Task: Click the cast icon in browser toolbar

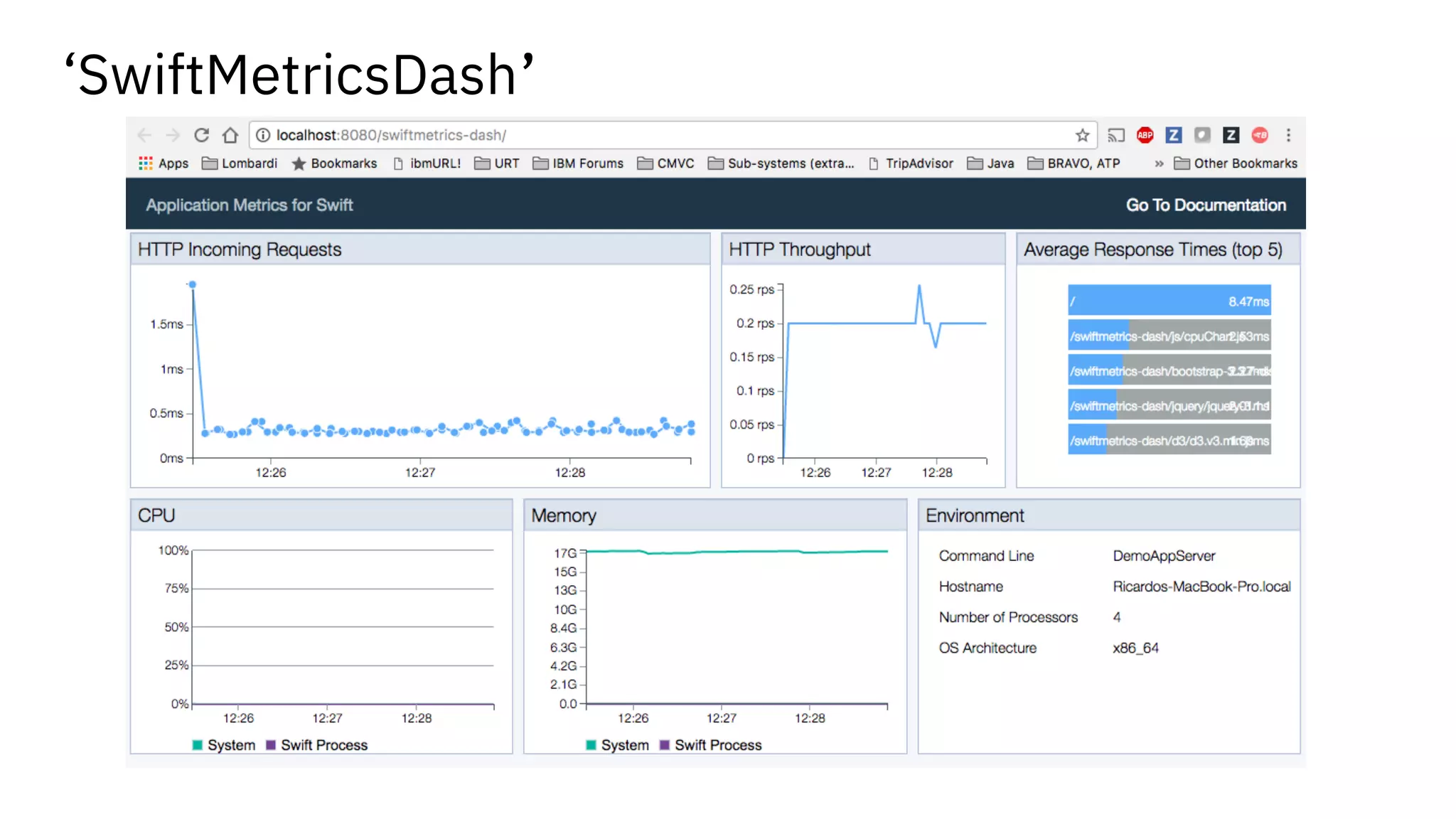Action: pos(1116,135)
